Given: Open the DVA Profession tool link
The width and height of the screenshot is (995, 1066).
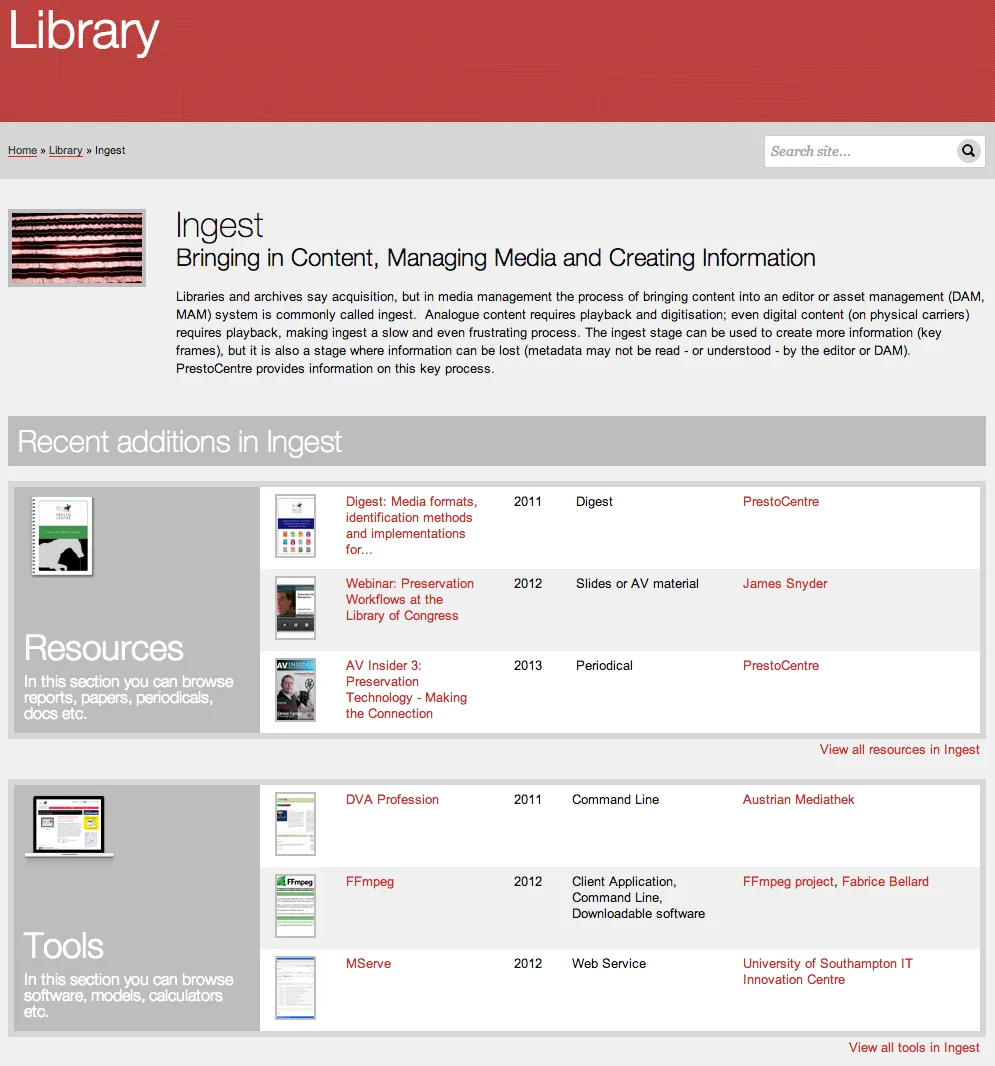Looking at the screenshot, I should point(392,800).
